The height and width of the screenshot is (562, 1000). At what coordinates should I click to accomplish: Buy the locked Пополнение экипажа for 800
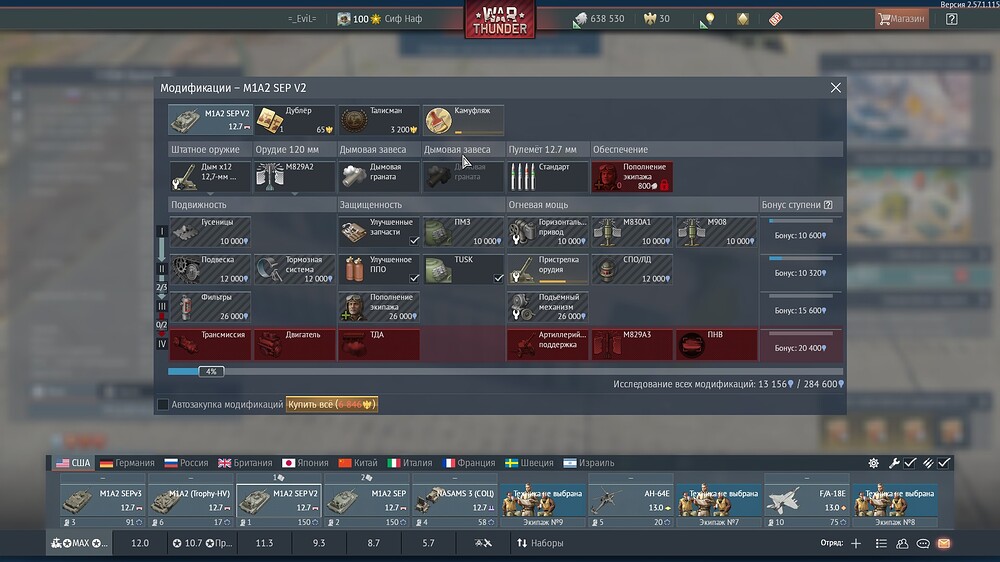tap(631, 177)
